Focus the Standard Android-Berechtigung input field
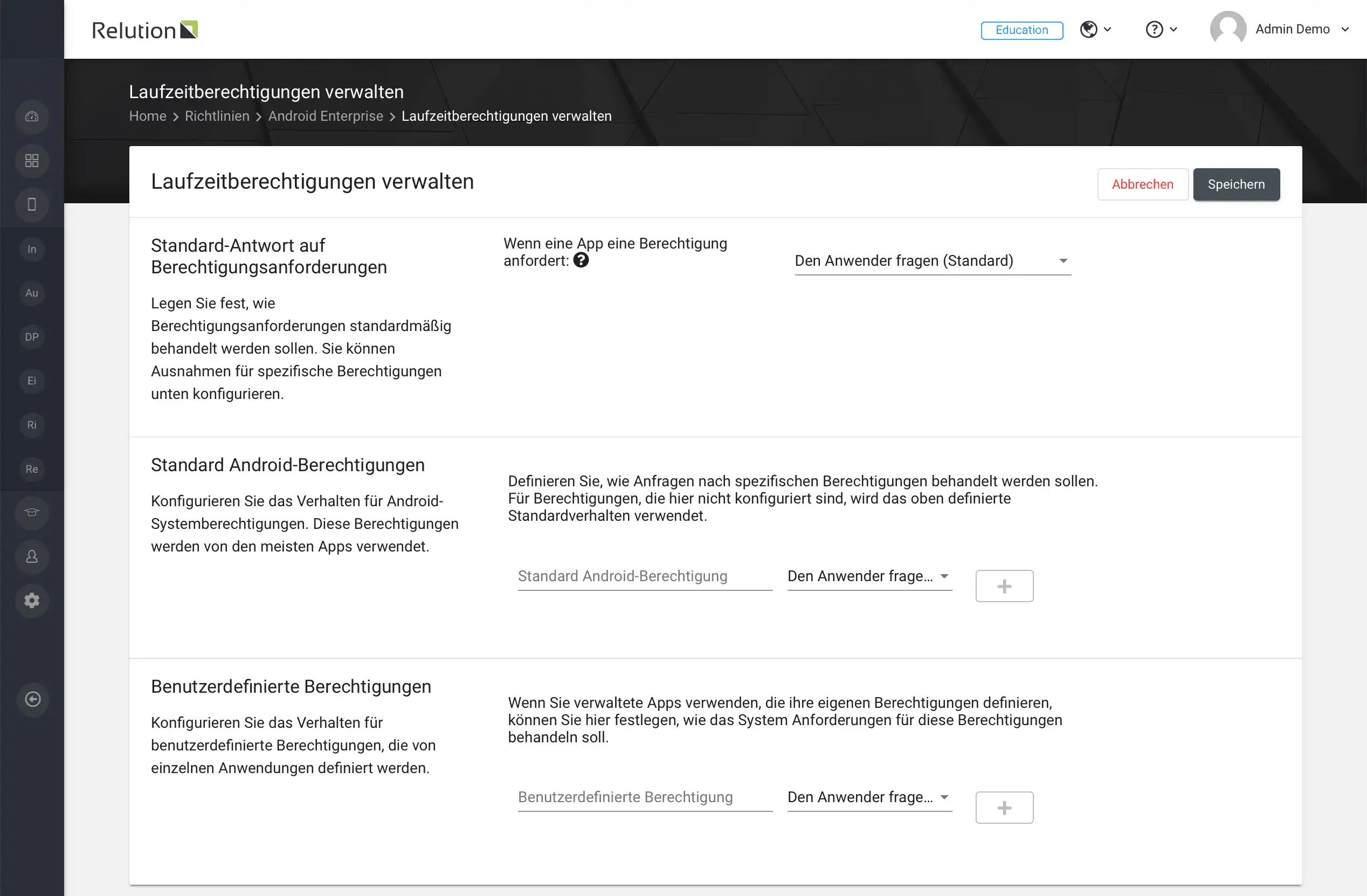The image size is (1367, 896). point(645,576)
